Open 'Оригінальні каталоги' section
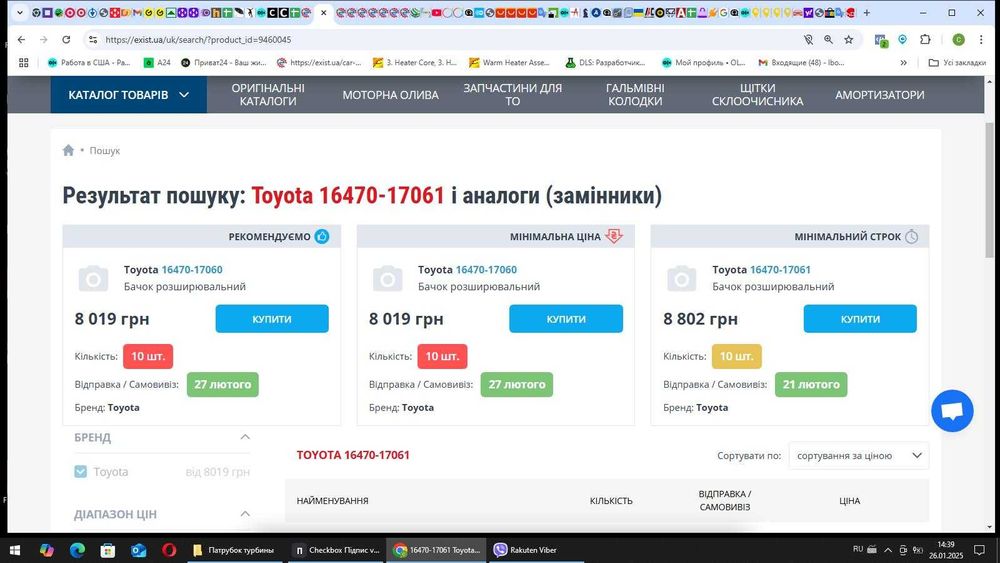1000x563 pixels. [268, 94]
